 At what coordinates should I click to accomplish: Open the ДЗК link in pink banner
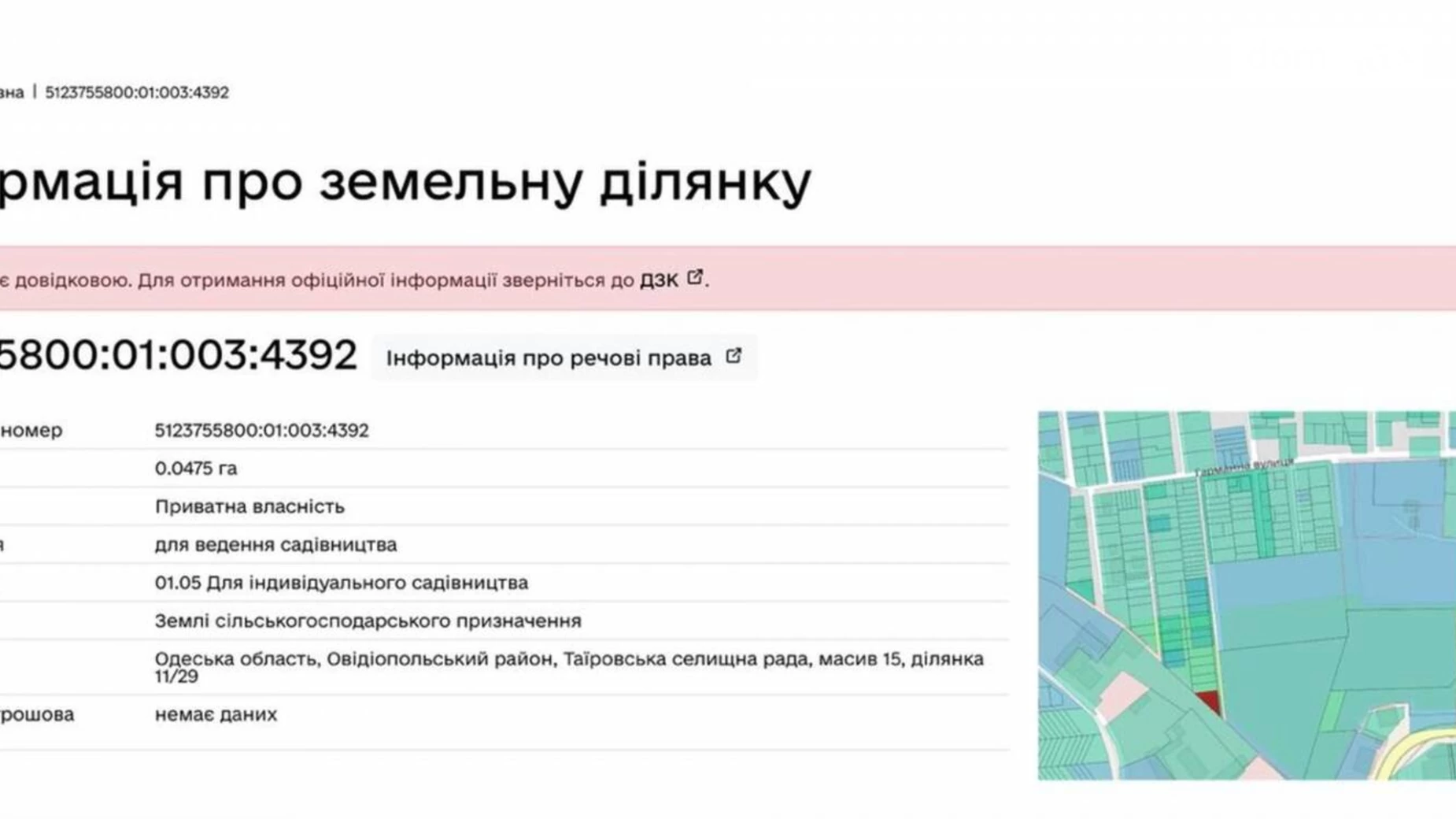pyautogui.click(x=659, y=280)
